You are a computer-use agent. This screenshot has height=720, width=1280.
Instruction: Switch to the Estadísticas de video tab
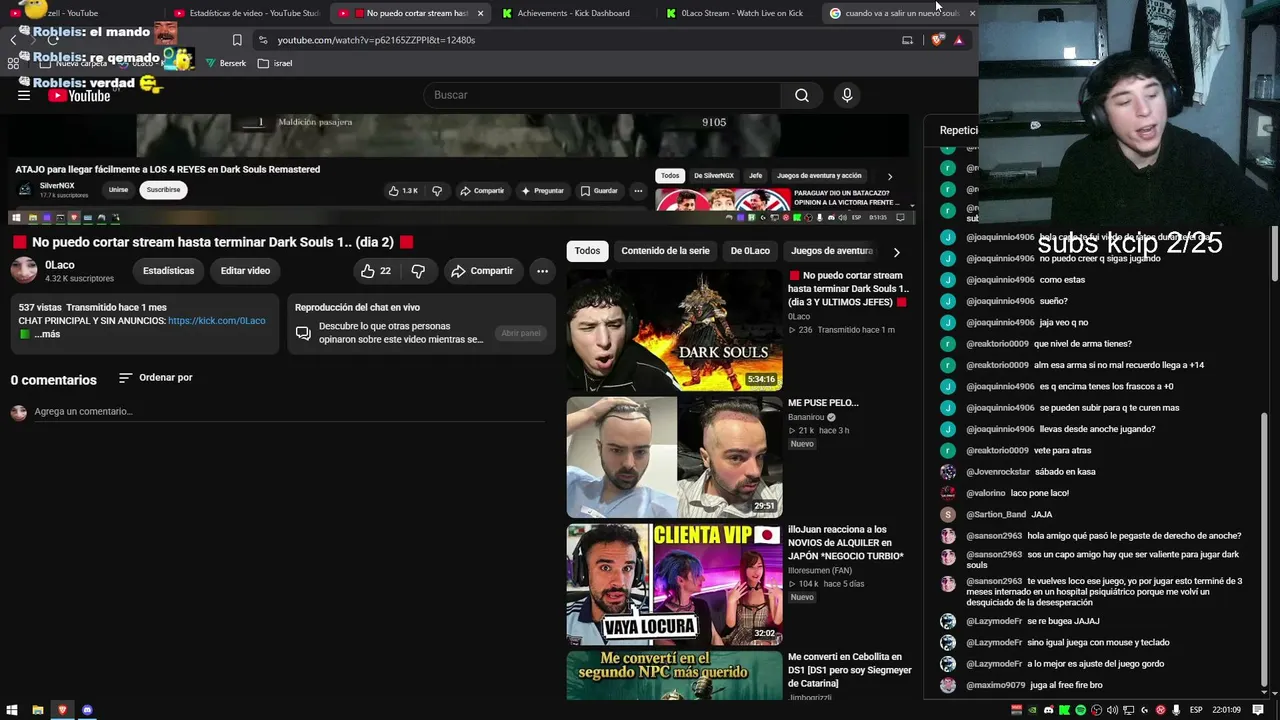(246, 13)
